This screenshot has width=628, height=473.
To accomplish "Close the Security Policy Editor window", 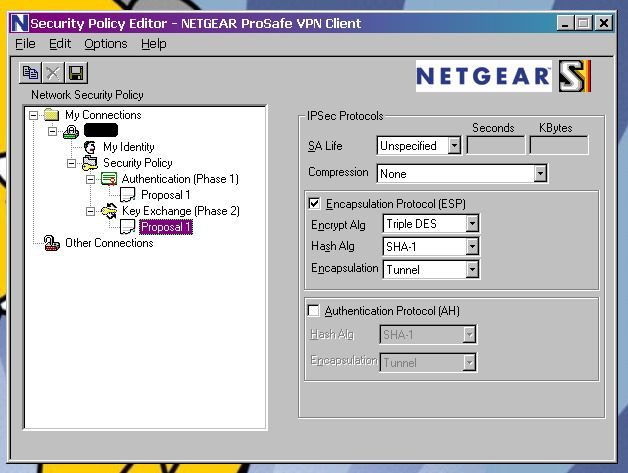I will pos(604,23).
